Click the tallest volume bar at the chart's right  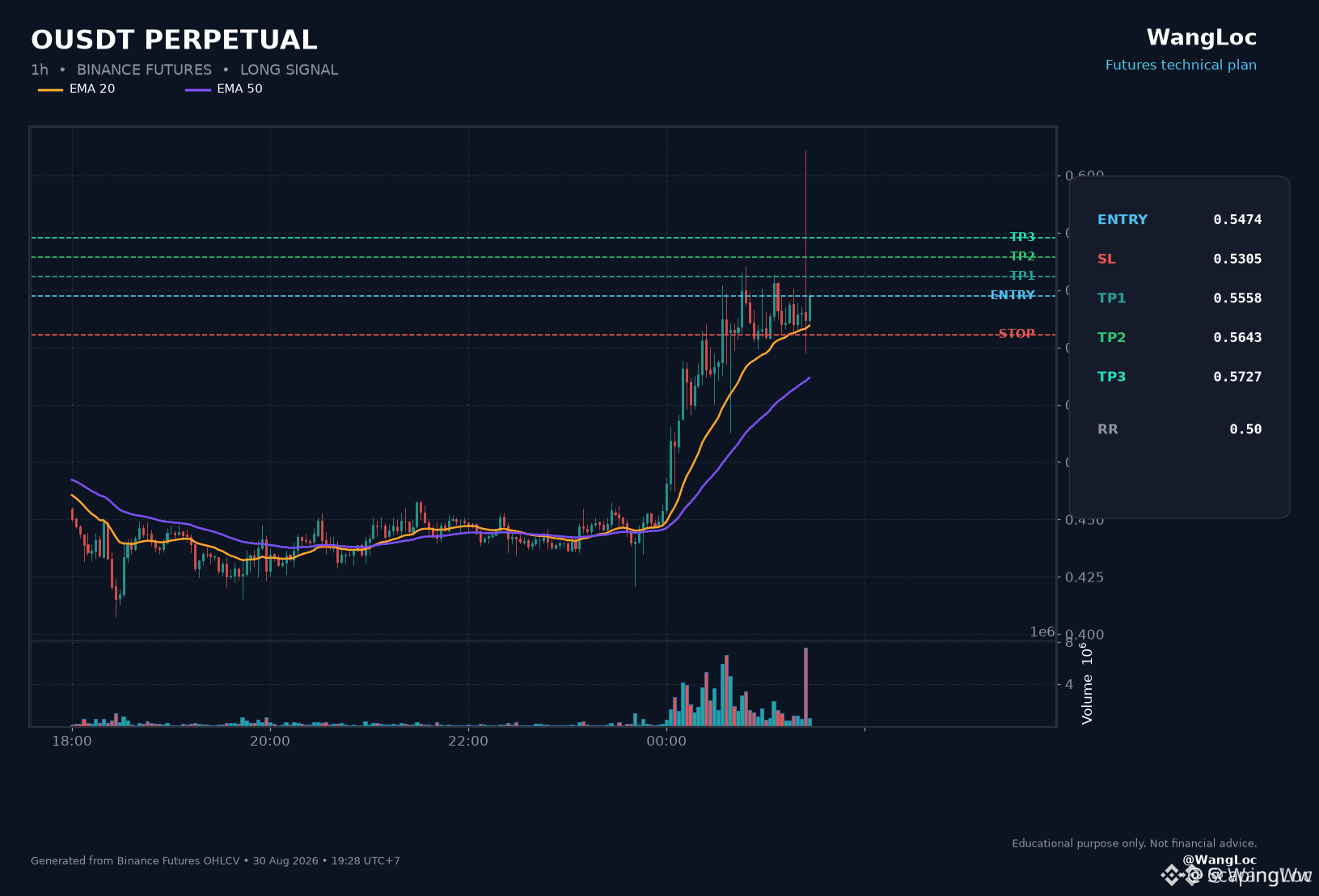805,687
